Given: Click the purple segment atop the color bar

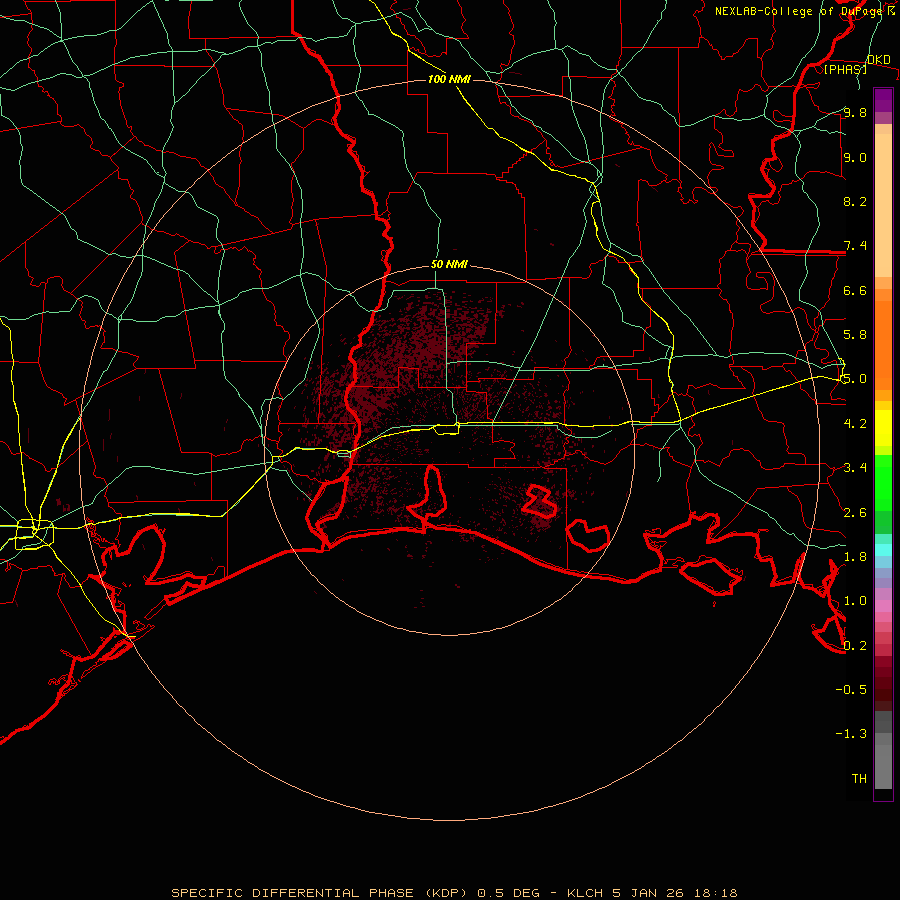Looking at the screenshot, I should pos(883,100).
